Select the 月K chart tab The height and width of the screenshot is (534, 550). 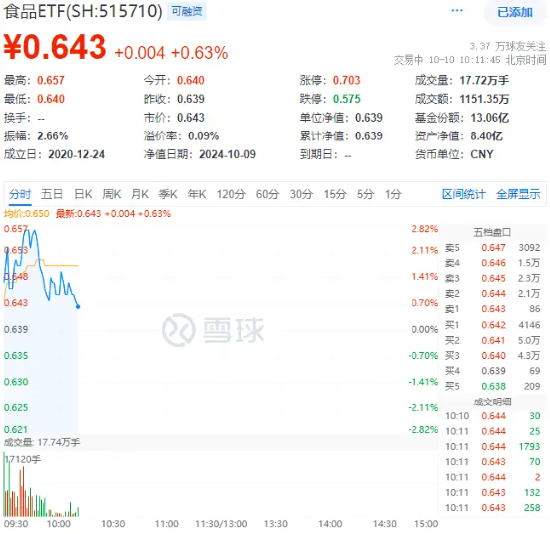(140, 194)
